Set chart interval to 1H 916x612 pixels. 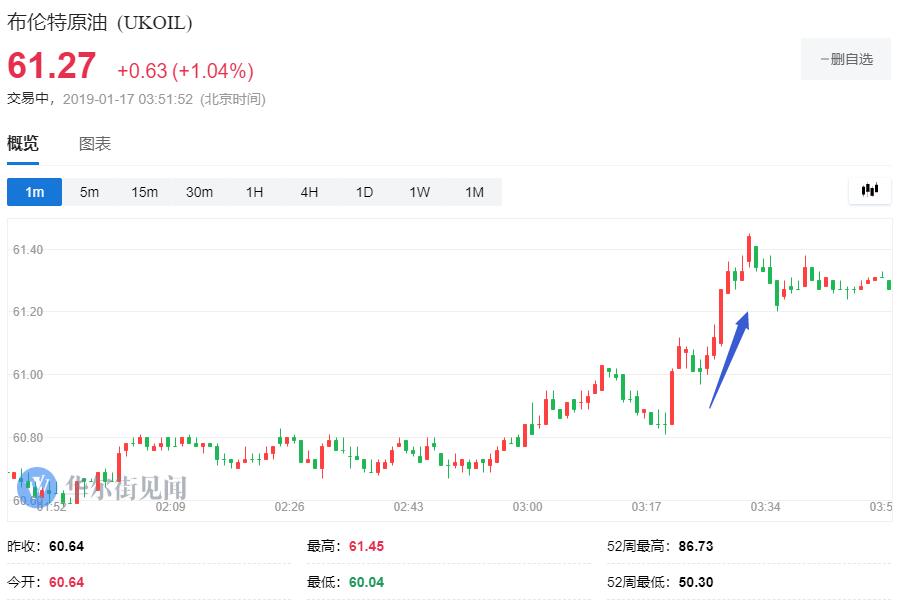tap(255, 192)
